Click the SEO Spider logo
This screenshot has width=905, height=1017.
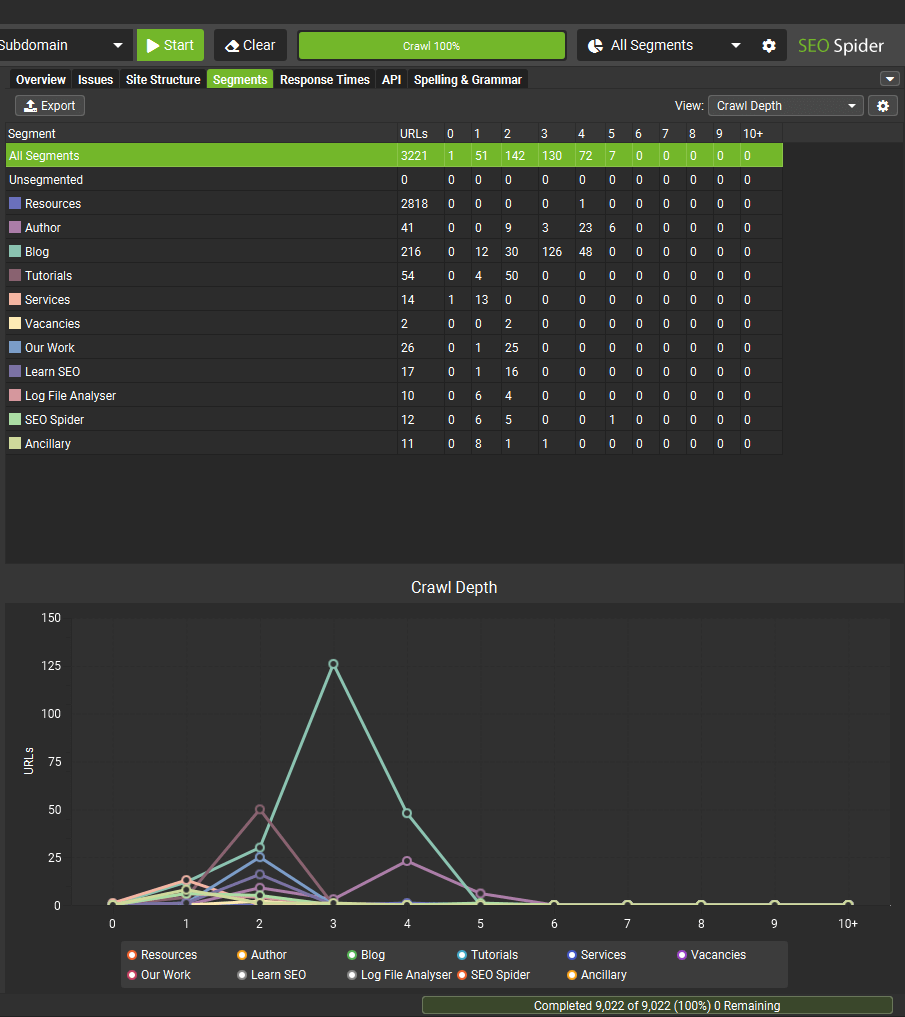841,45
